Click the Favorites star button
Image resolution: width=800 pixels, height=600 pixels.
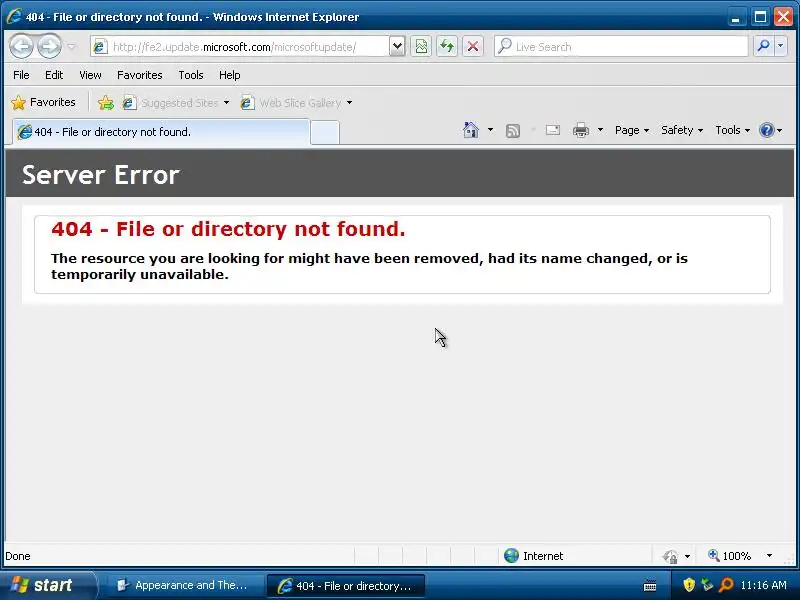point(43,103)
